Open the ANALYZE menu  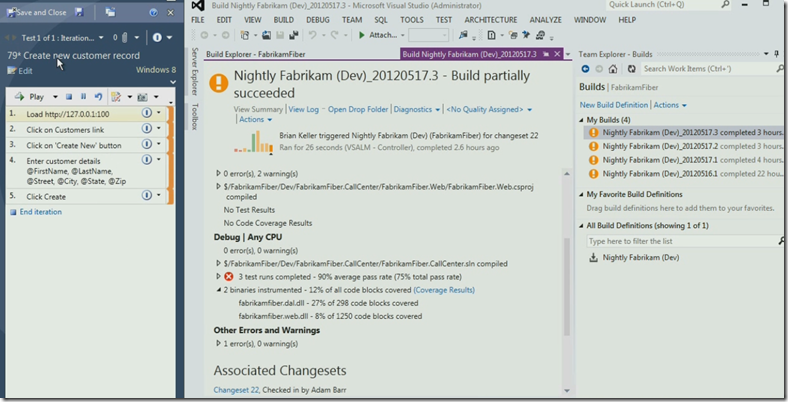(x=545, y=20)
